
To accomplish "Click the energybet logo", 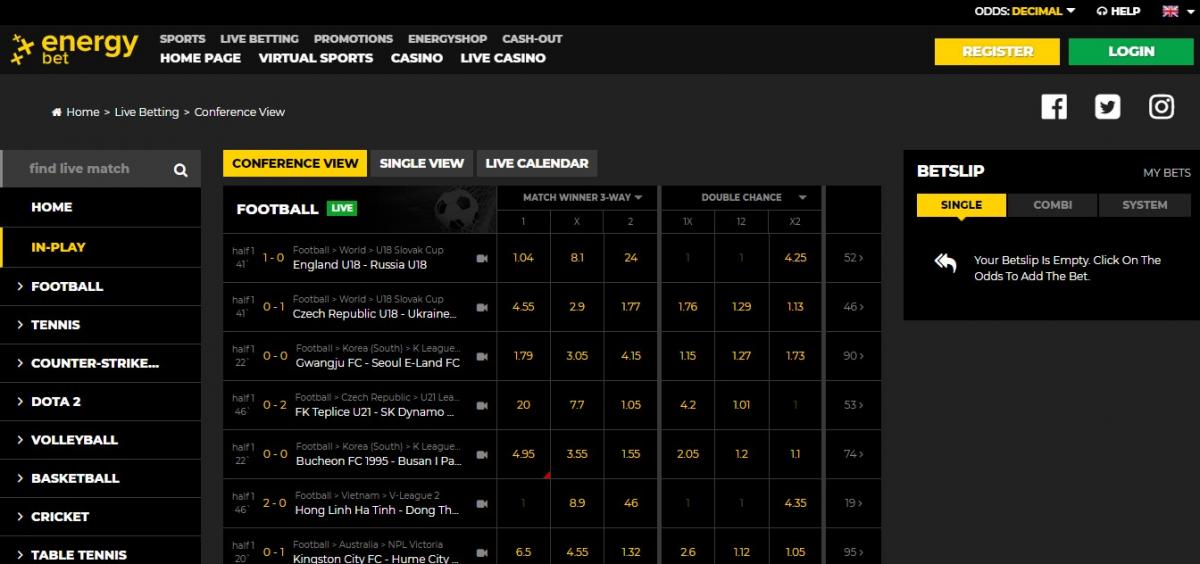I will (x=75, y=48).
